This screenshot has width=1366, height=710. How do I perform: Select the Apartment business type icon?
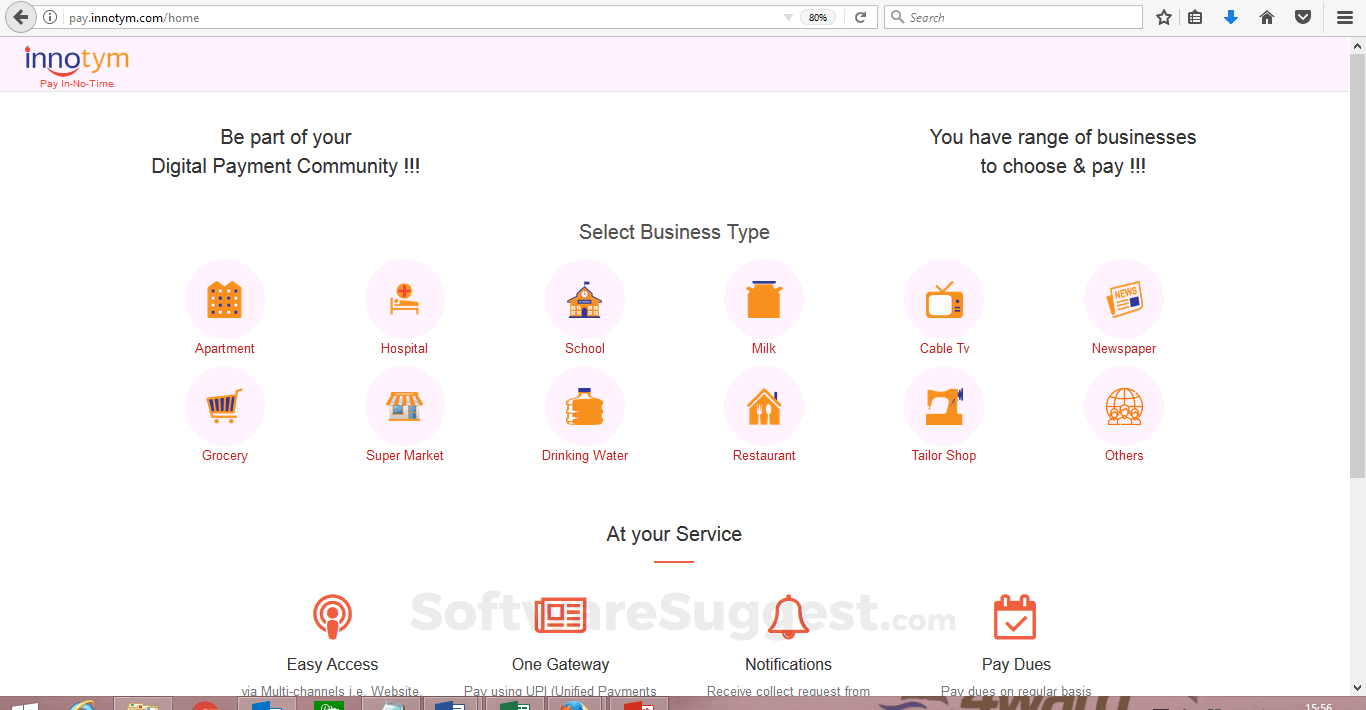pyautogui.click(x=224, y=298)
